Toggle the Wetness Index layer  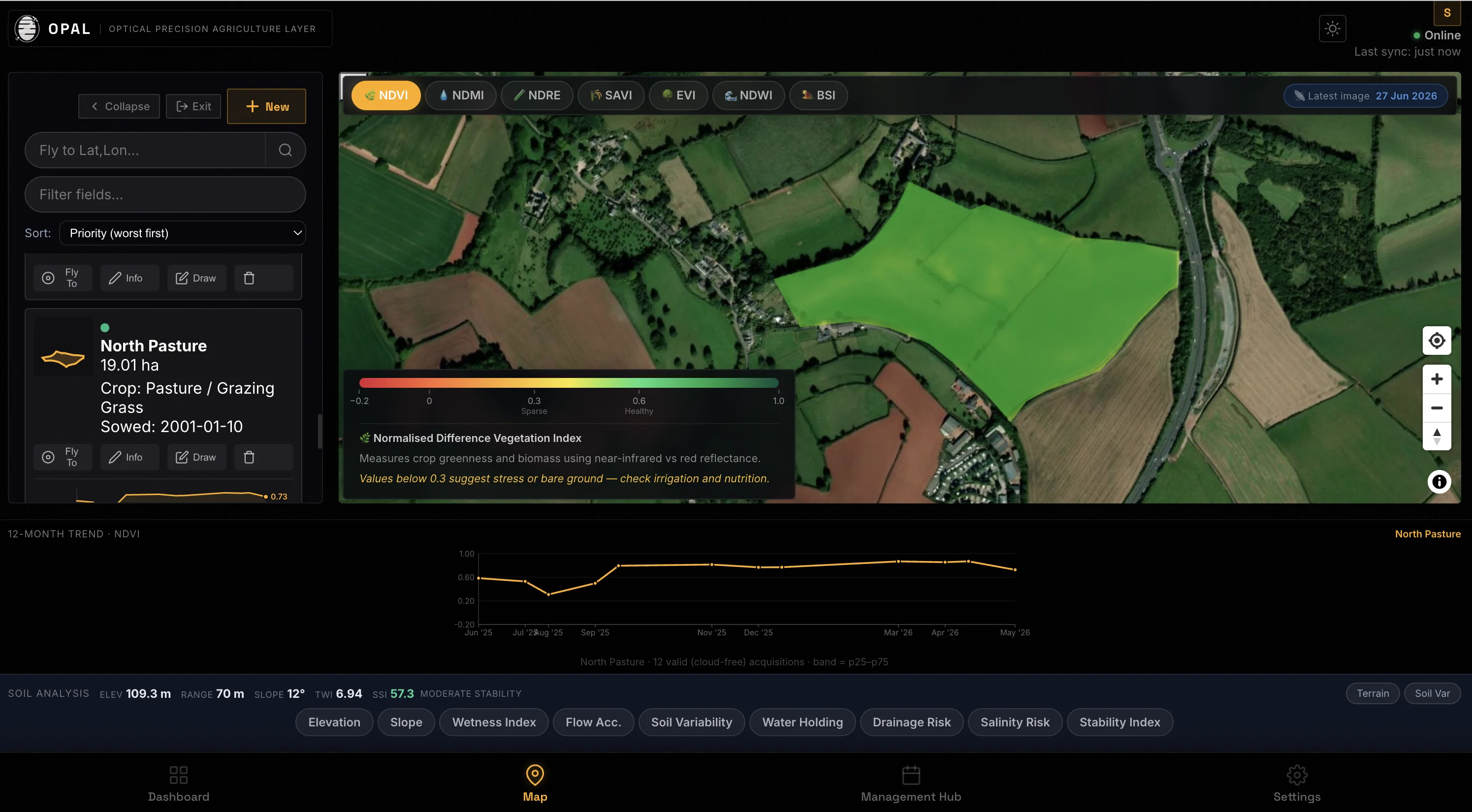click(x=494, y=722)
